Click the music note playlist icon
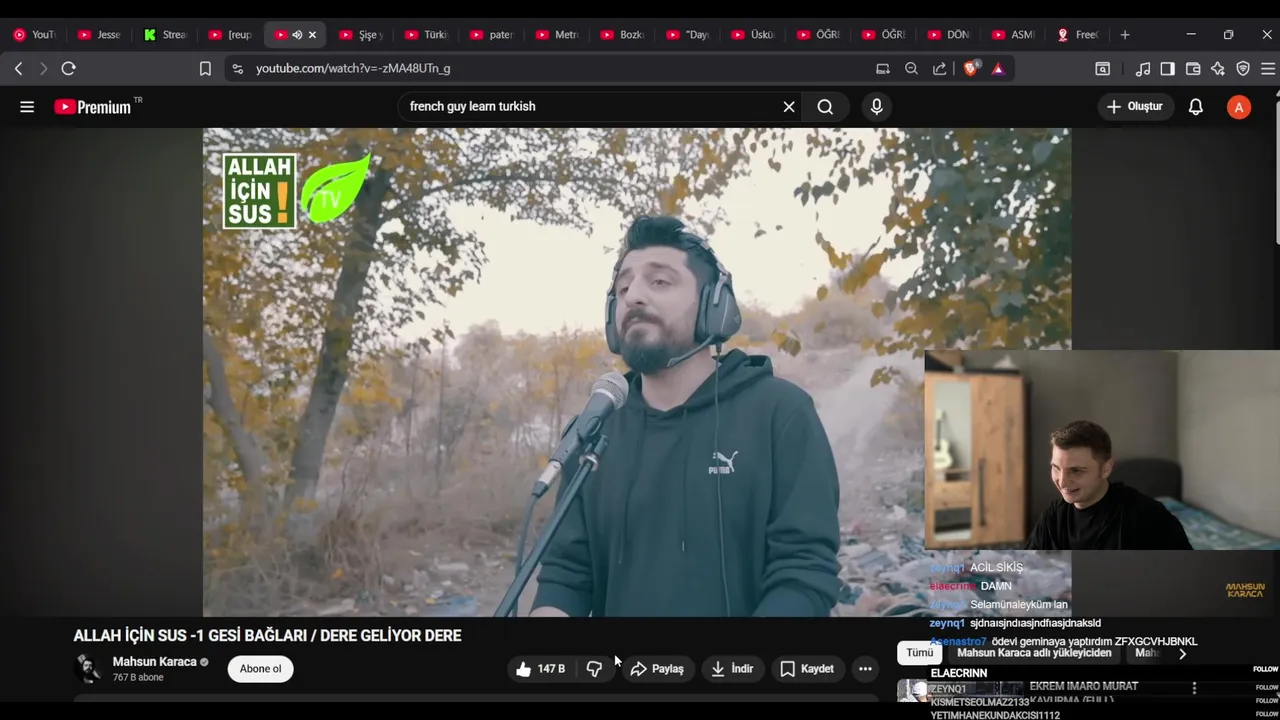 (1143, 69)
